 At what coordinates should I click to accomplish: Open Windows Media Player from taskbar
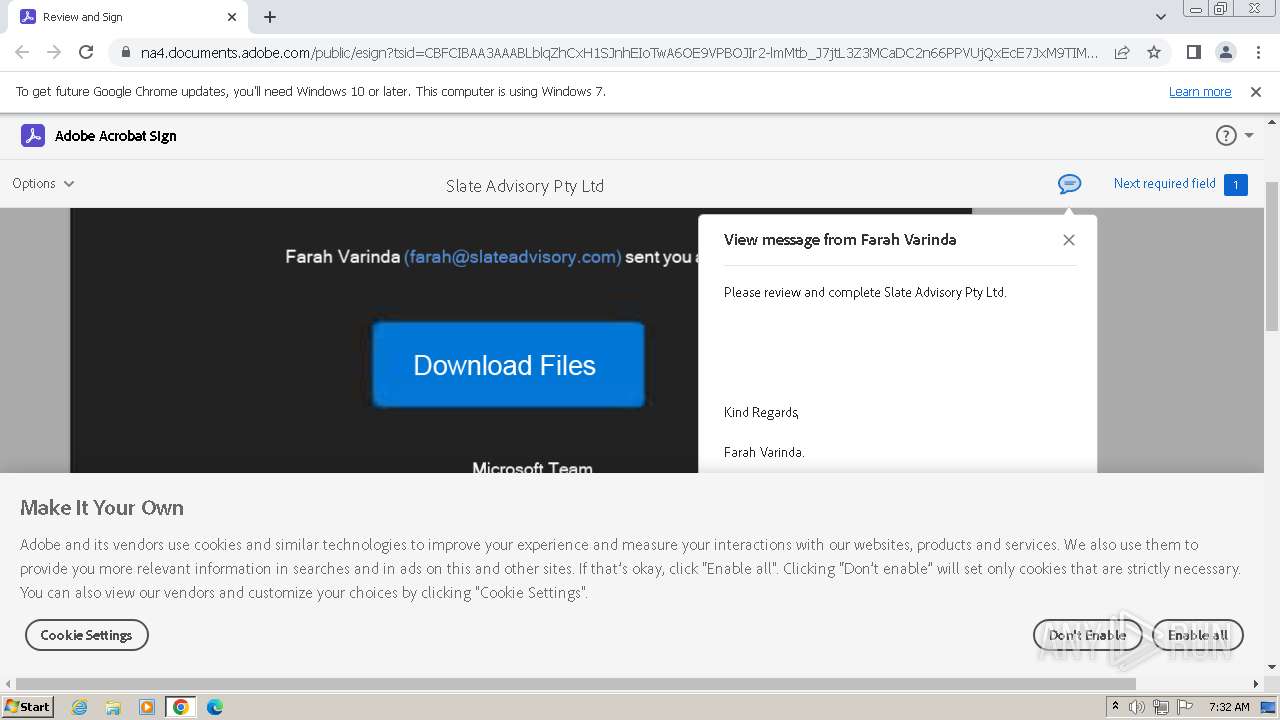point(147,707)
